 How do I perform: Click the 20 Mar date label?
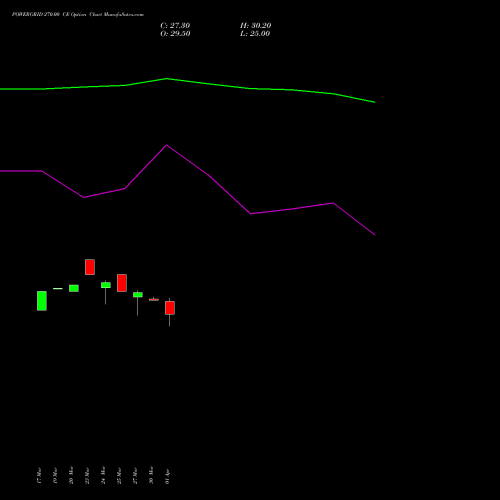[x=71, y=475]
